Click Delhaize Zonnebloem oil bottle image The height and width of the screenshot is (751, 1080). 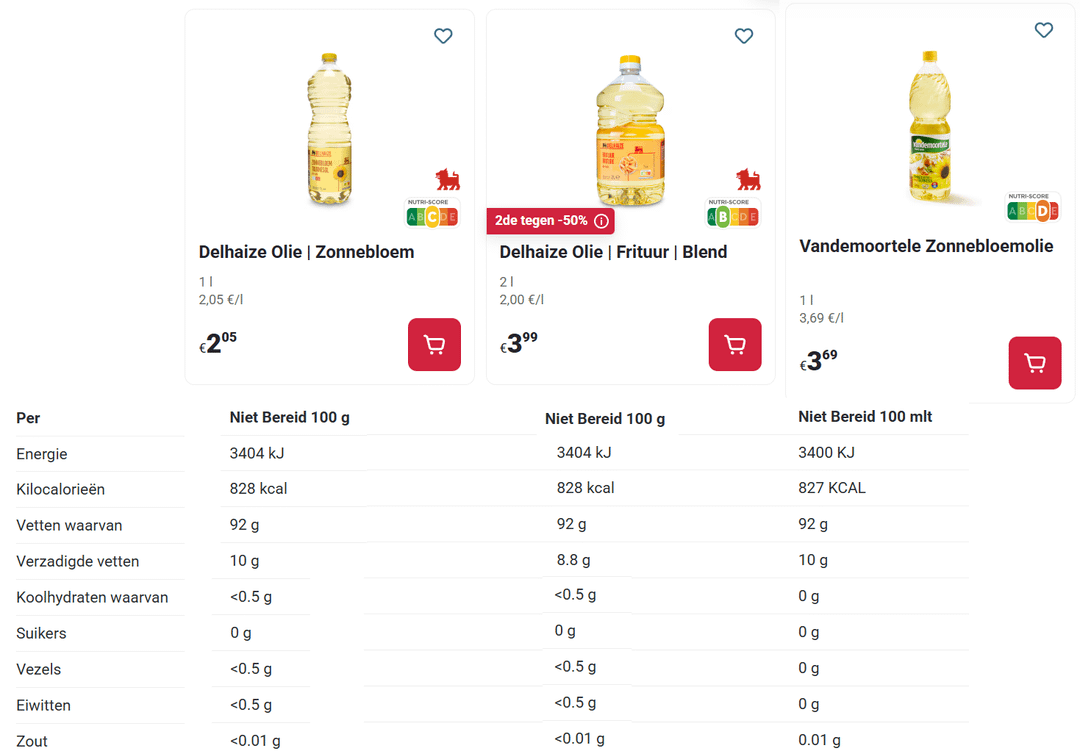pyautogui.click(x=329, y=130)
